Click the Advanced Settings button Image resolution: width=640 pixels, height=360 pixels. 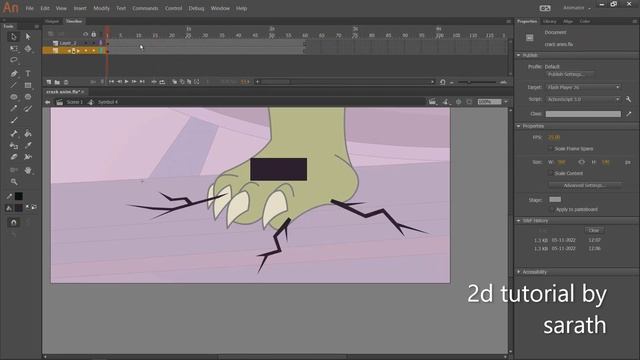pyautogui.click(x=584, y=185)
